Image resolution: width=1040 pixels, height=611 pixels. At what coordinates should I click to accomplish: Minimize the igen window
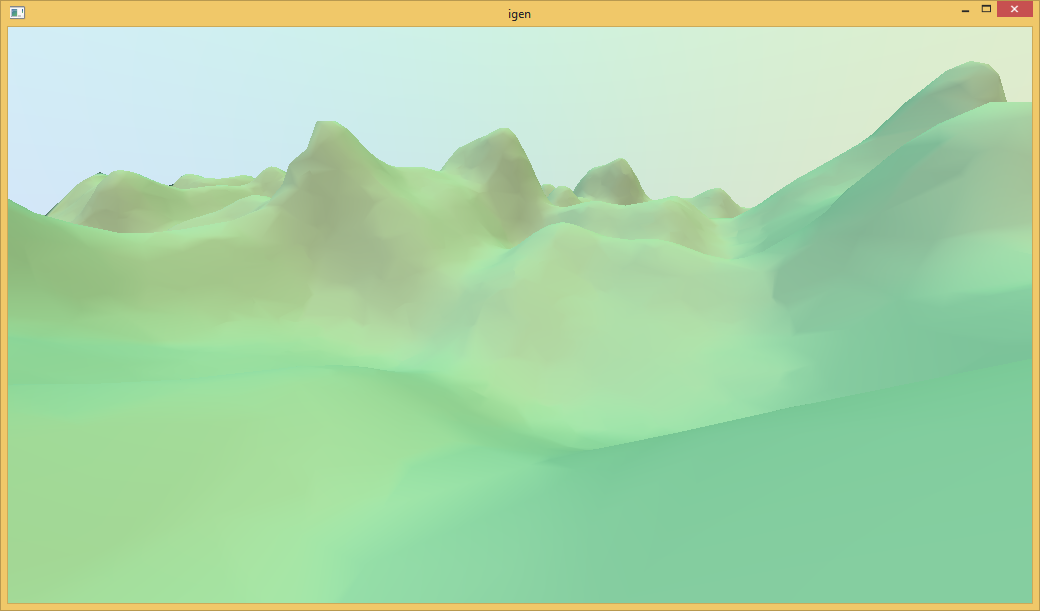(965, 11)
